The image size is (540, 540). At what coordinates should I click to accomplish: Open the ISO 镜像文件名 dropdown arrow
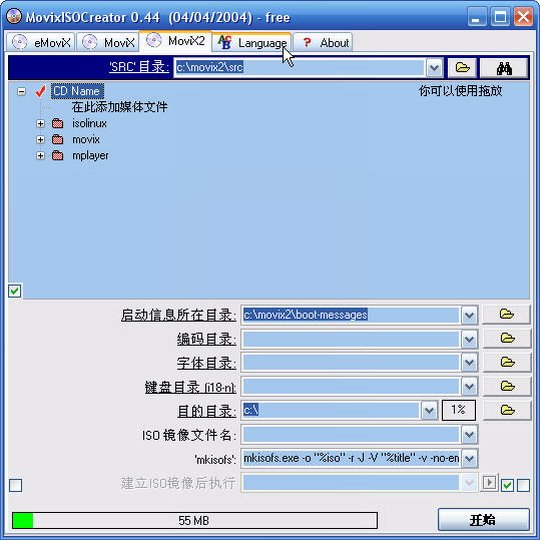[469, 435]
